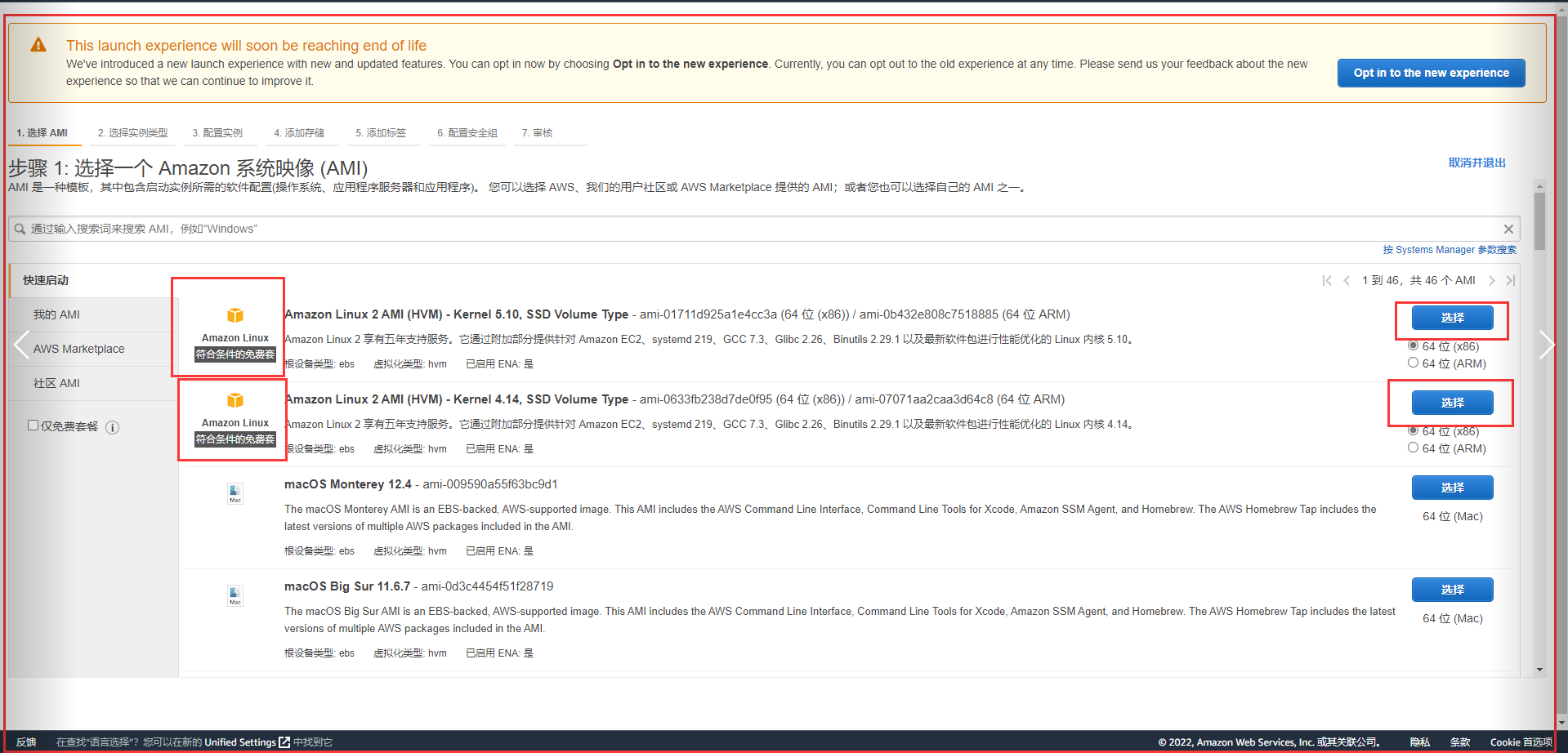1568x753 pixels.
Task: Switch to step 2 instance type tab
Action: tap(132, 133)
